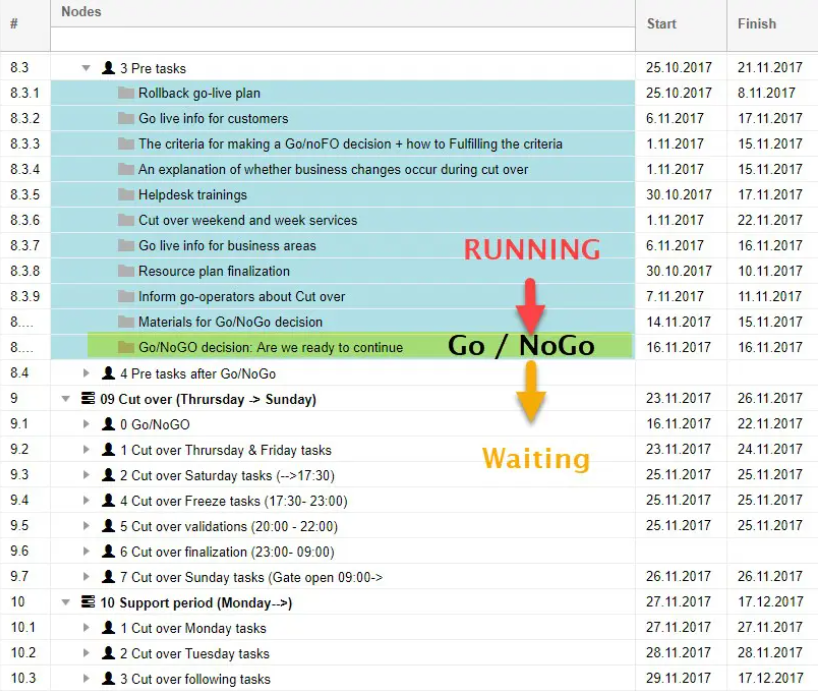Click stack icon beside 10 Support period
This screenshot has width=825, height=691.
pyautogui.click(x=88, y=603)
